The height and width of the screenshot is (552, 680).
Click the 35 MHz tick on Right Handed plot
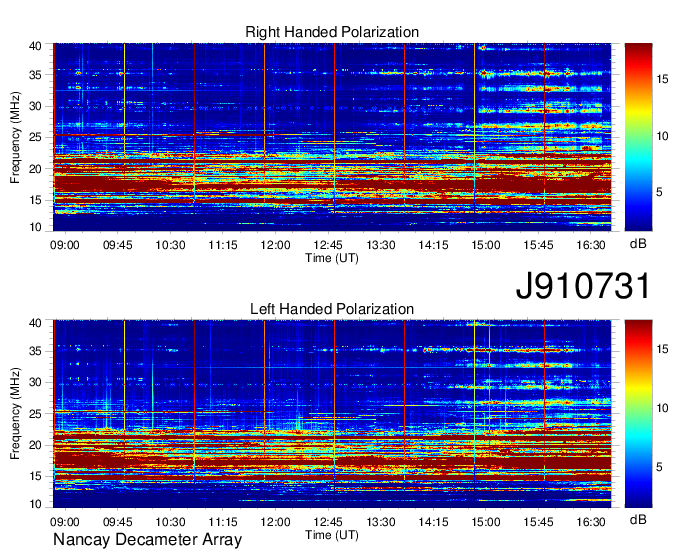pos(35,75)
